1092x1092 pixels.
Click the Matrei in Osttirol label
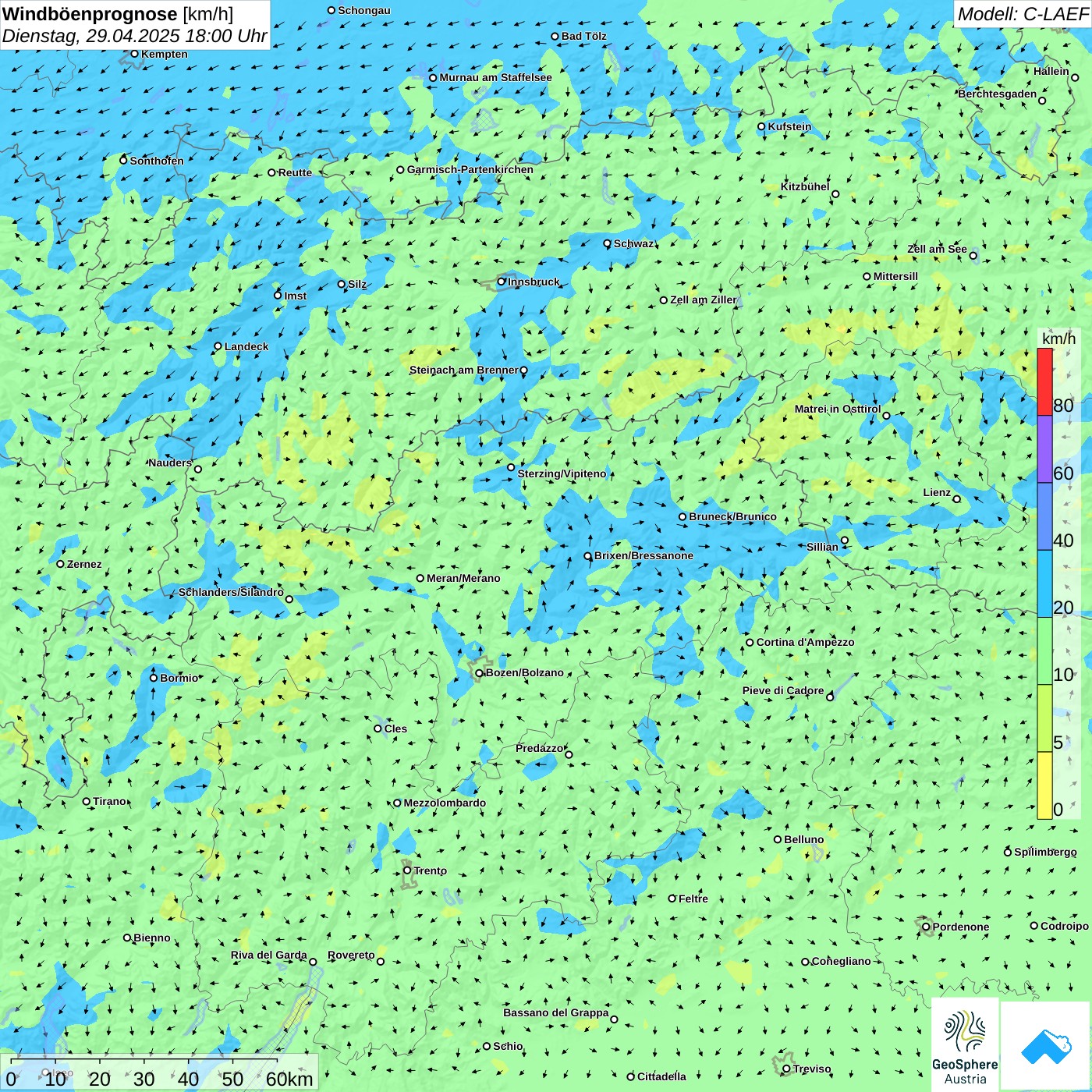[x=838, y=409]
